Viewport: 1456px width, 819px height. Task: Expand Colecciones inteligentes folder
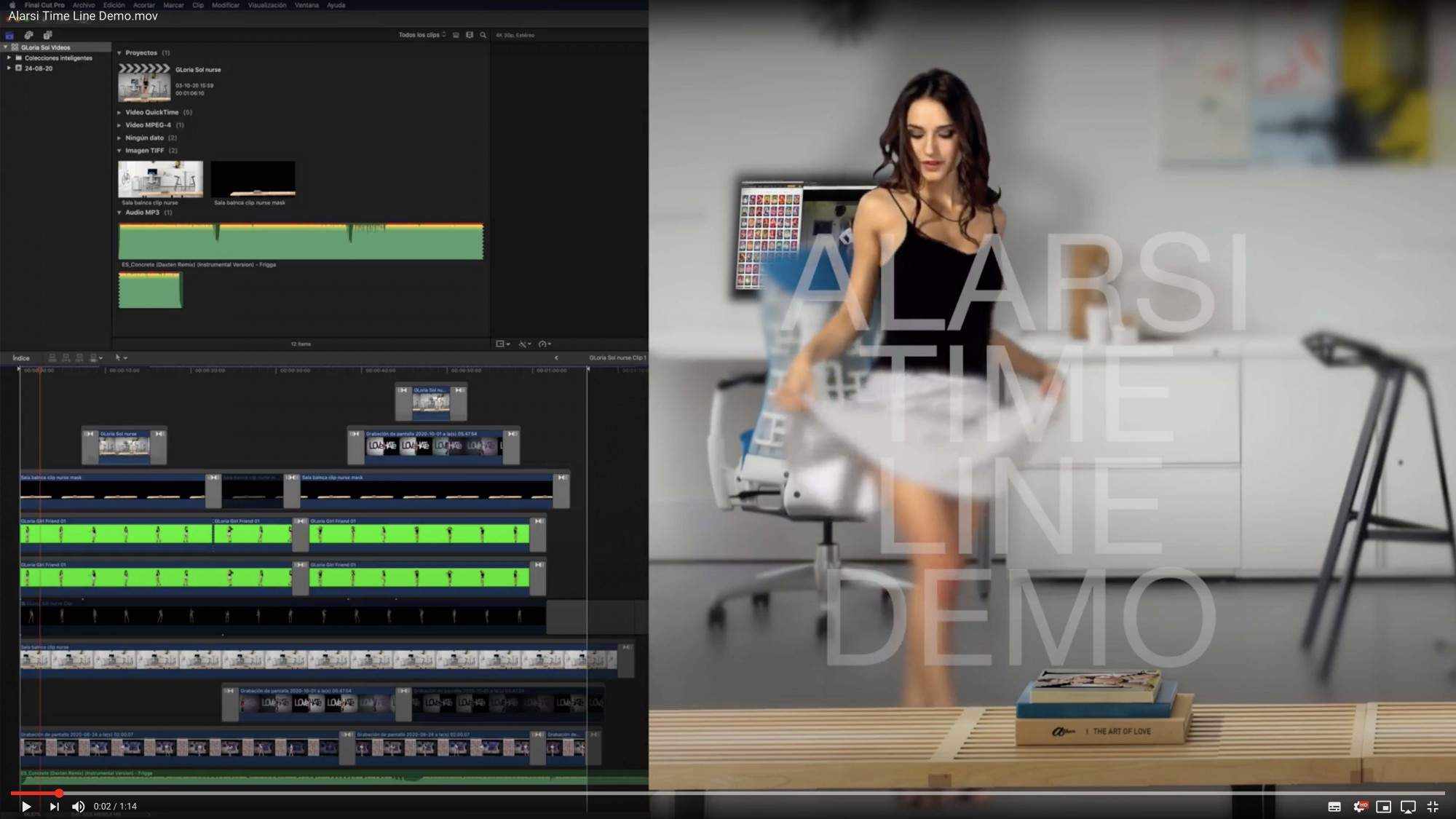9,58
